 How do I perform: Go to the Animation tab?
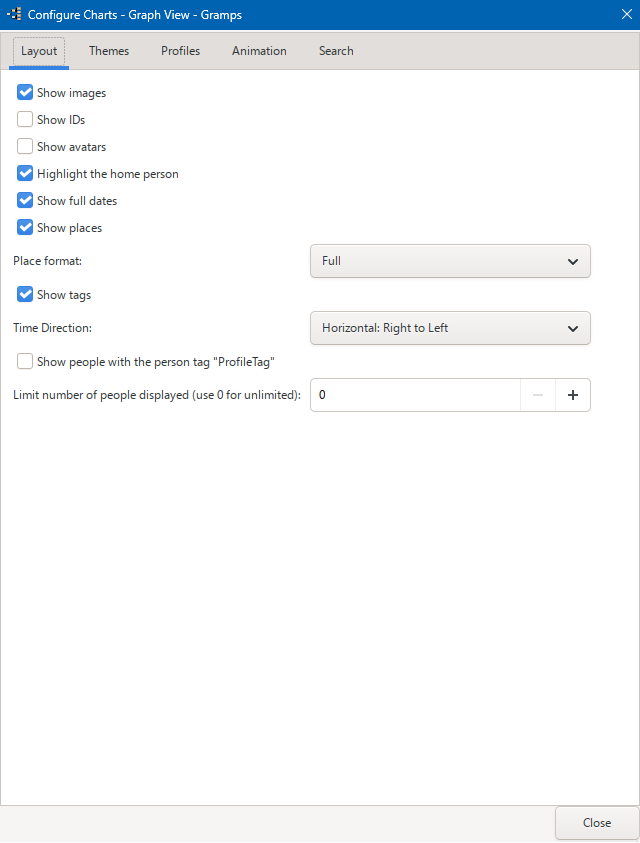pyautogui.click(x=259, y=51)
